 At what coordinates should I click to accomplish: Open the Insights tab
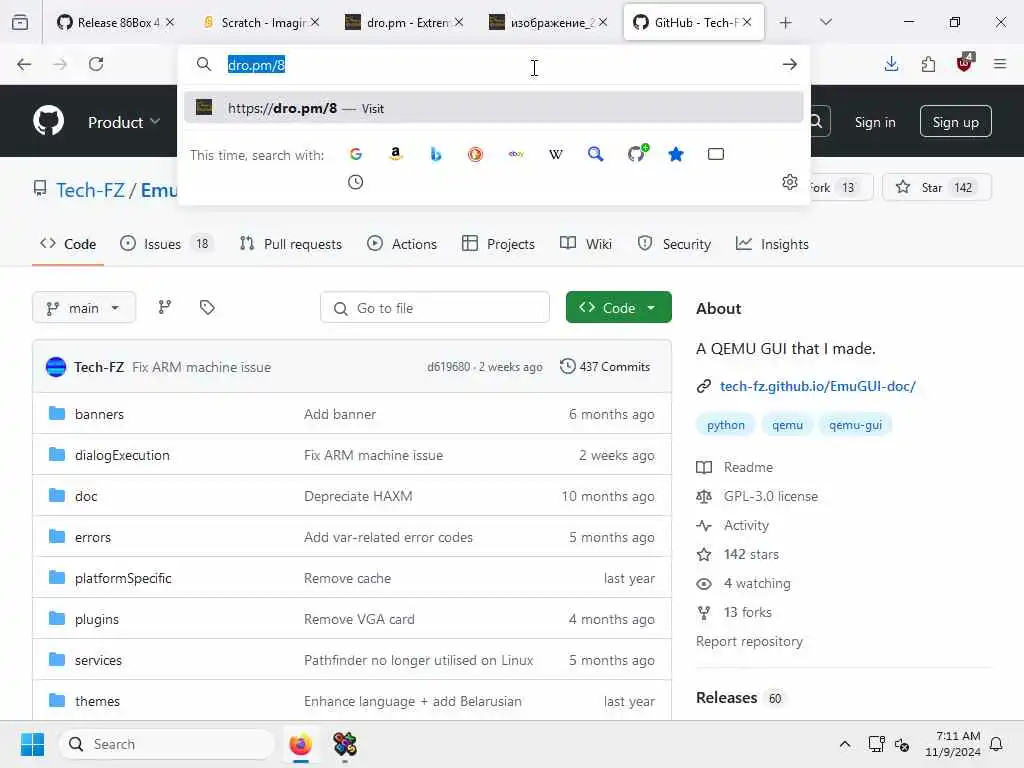coord(772,244)
